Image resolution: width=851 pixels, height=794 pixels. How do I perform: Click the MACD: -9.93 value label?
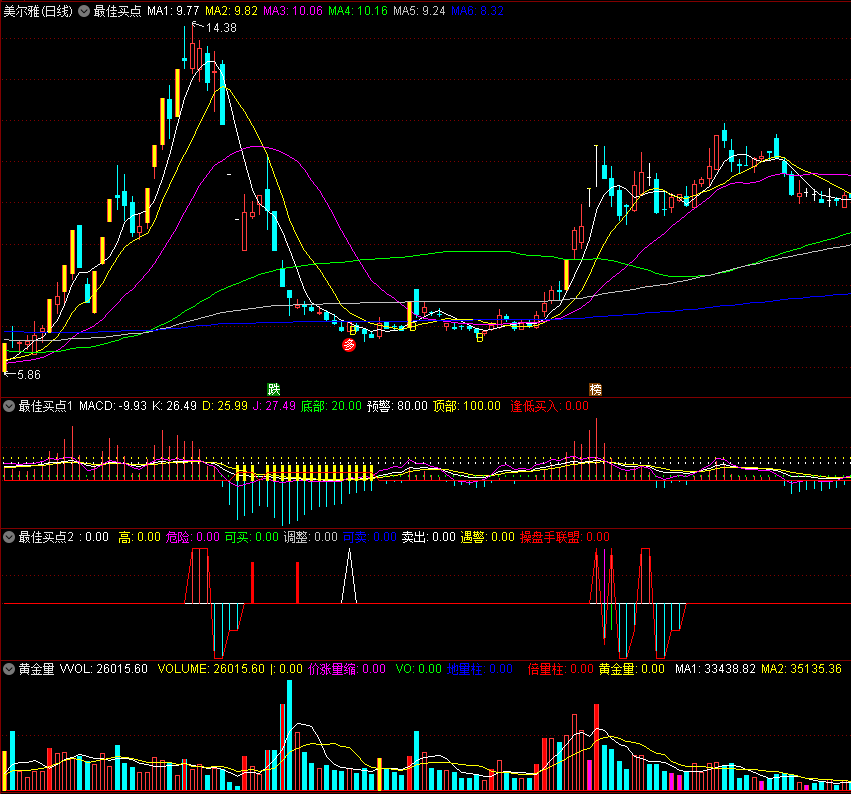click(x=113, y=406)
